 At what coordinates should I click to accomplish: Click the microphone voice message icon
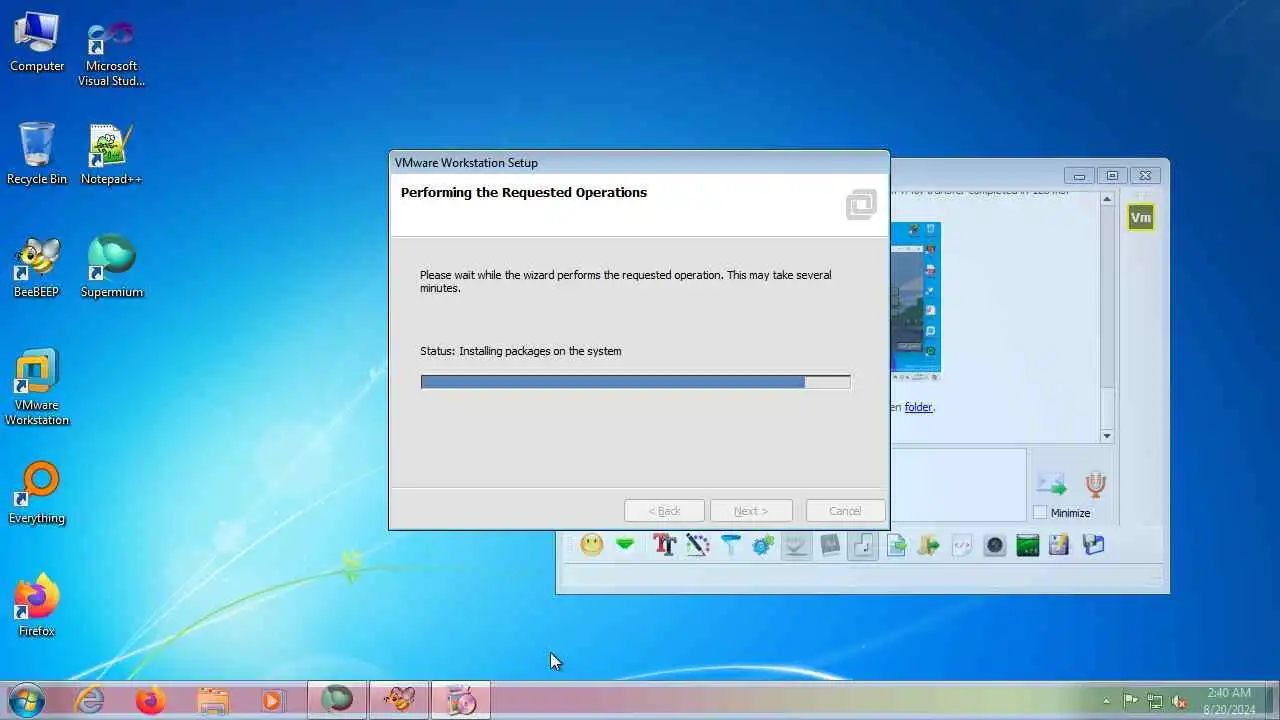tap(1096, 484)
